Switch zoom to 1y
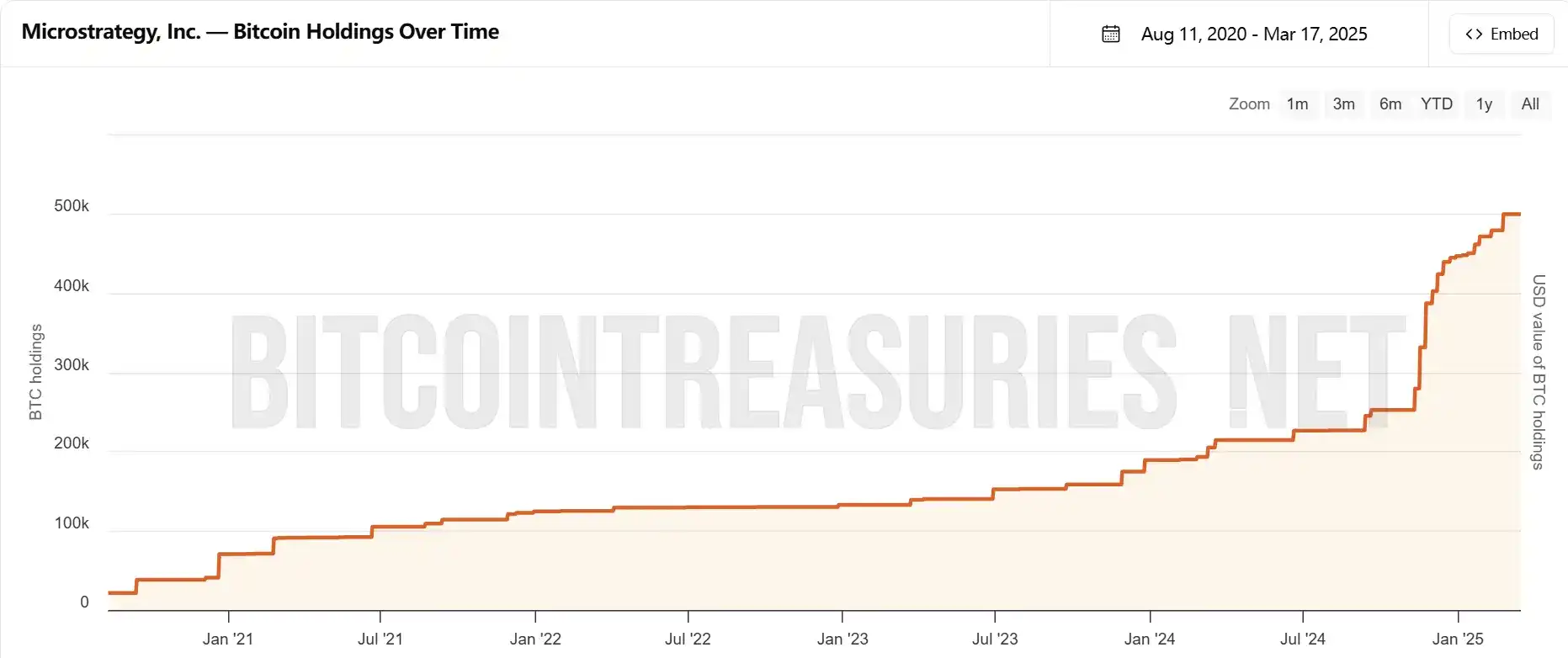This screenshot has width=1568, height=658. click(x=1484, y=104)
